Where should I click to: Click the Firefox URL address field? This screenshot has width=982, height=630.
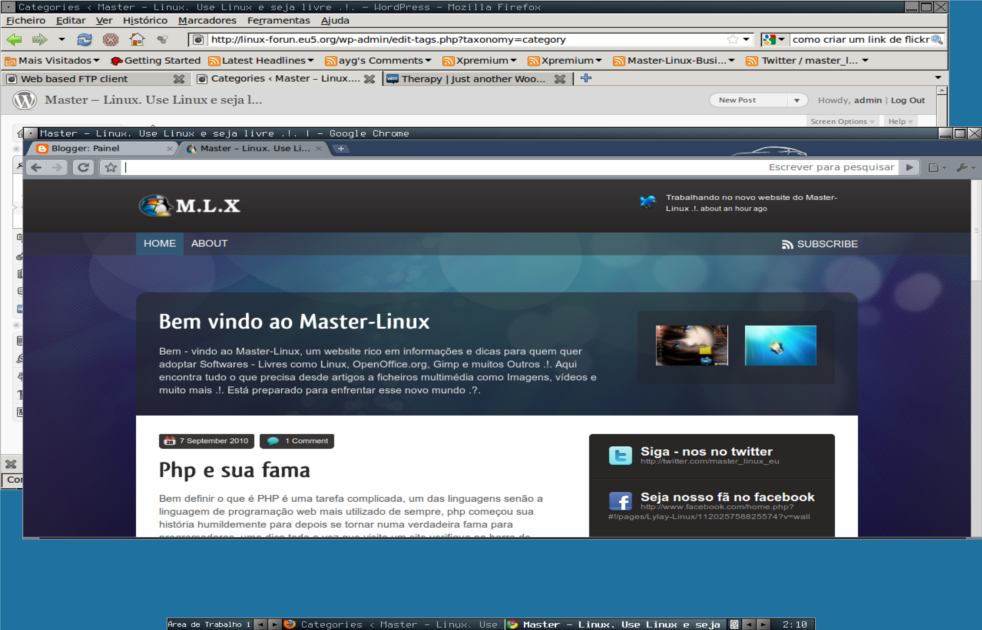(467, 39)
